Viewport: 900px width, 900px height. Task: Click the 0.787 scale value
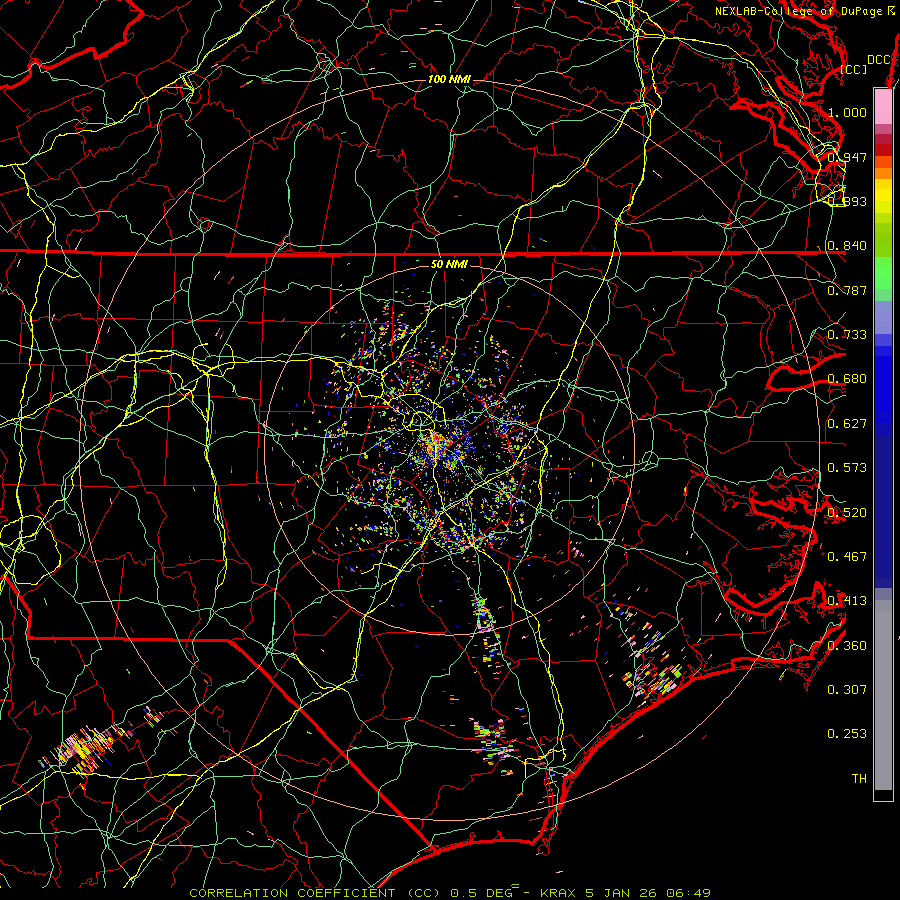(x=847, y=290)
